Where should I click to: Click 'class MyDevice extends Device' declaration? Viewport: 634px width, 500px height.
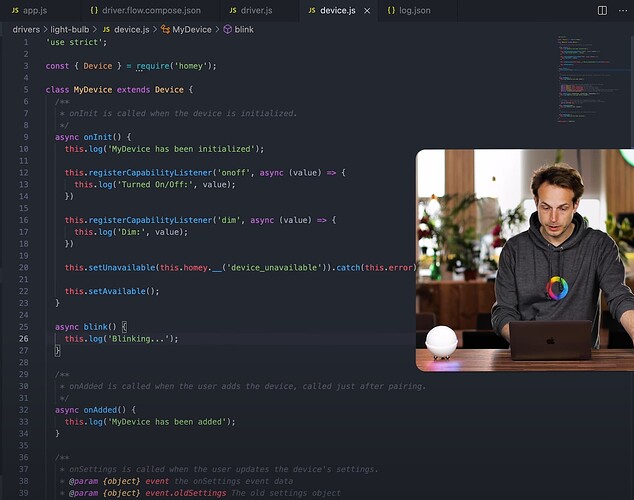point(114,89)
